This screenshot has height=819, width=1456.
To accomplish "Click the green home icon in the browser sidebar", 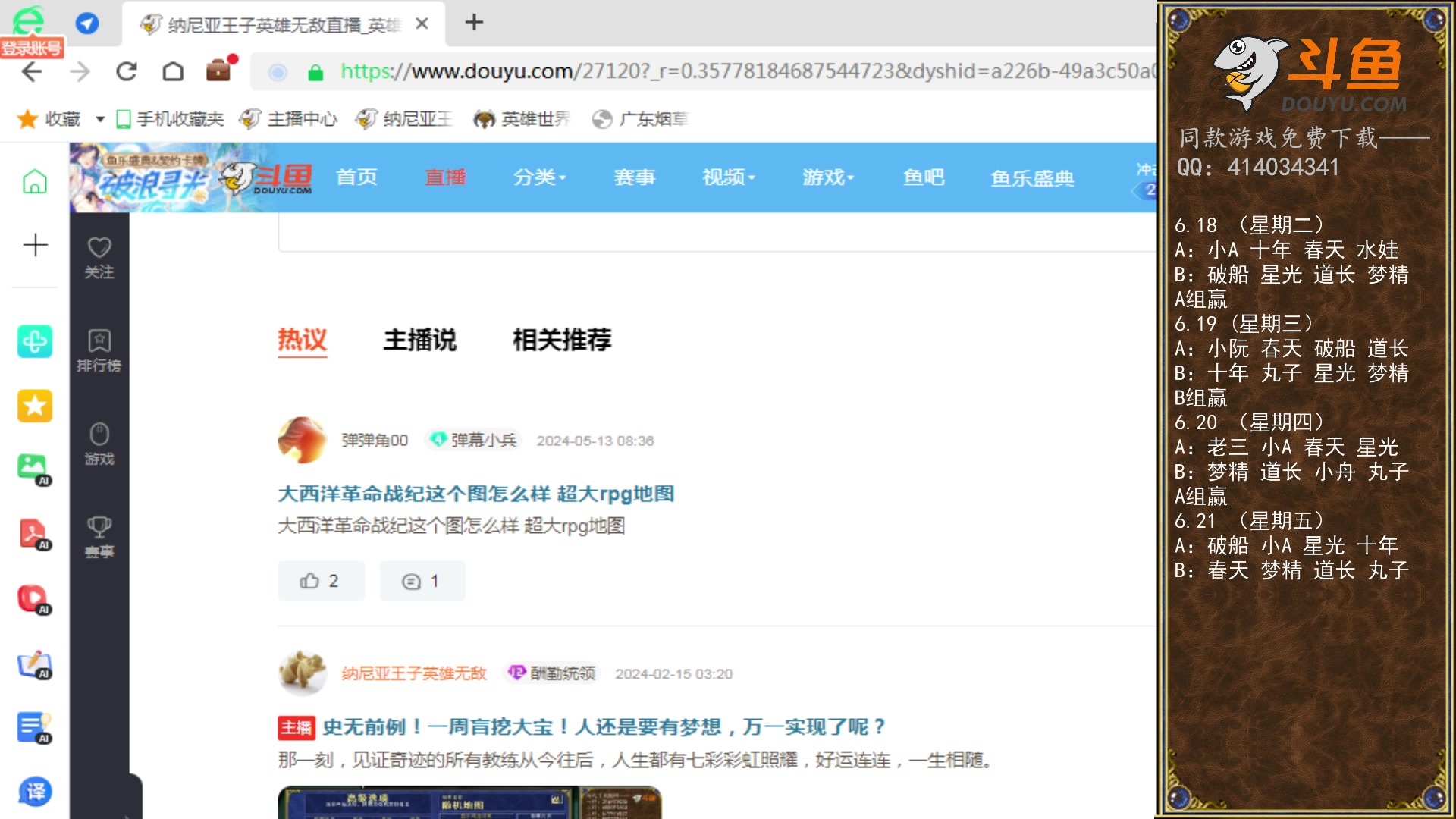I will pos(34,181).
